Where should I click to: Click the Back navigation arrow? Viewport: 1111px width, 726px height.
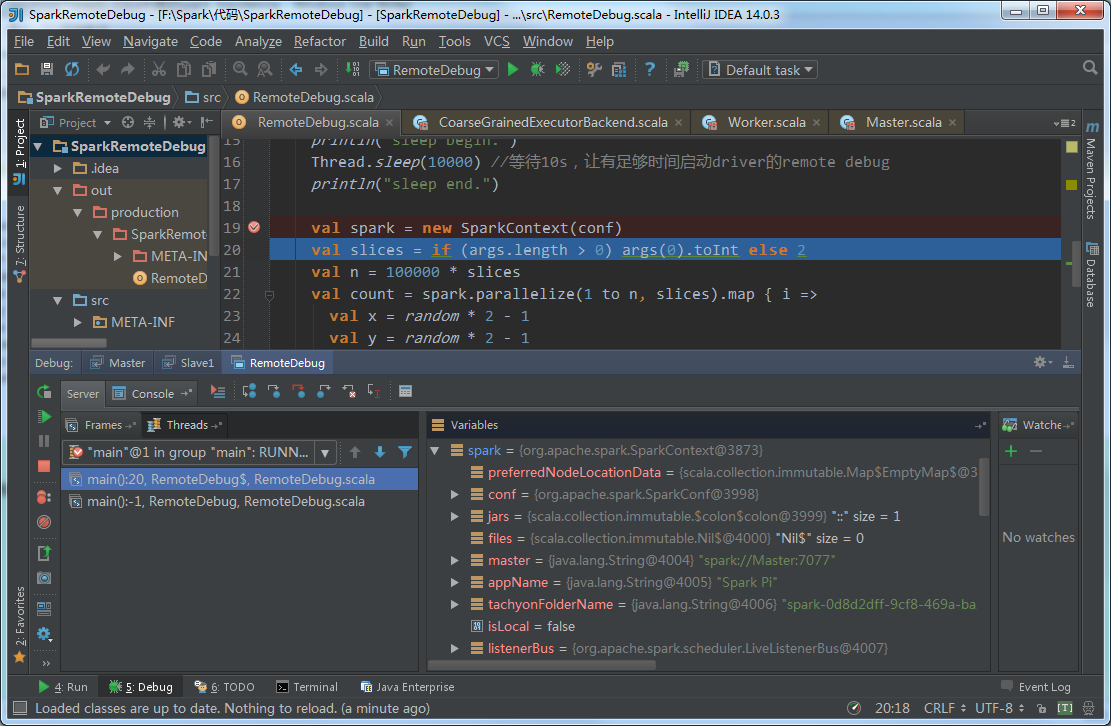tap(296, 69)
